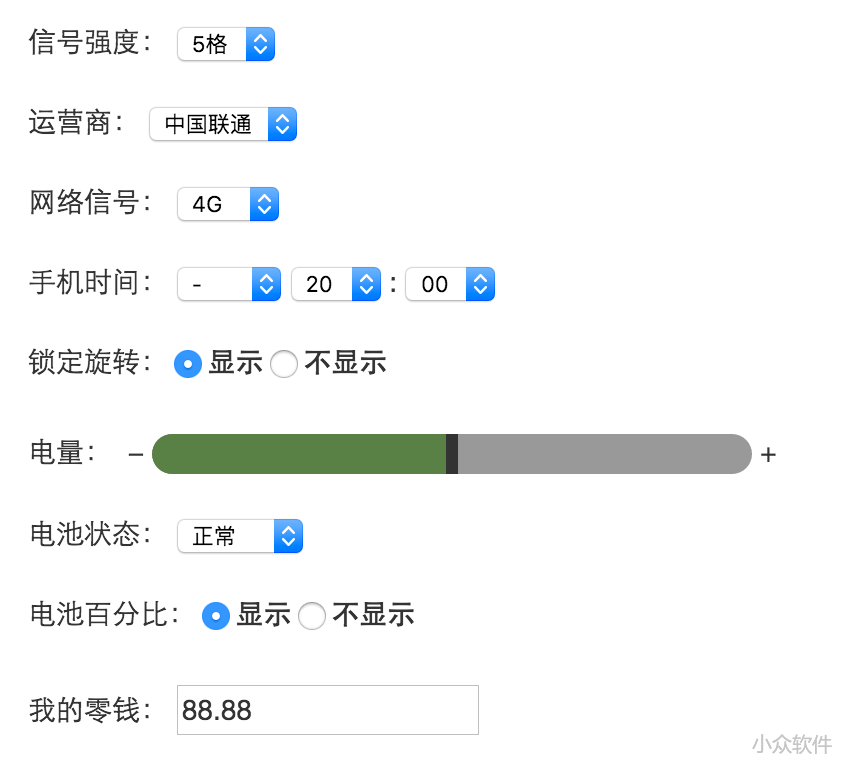Click the minus sign to decrease 电量

pyautogui.click(x=136, y=455)
